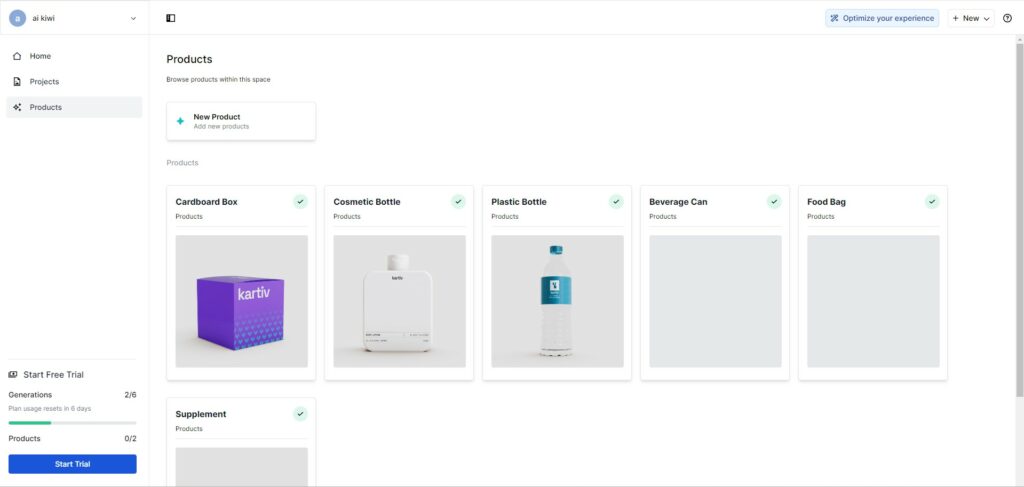Click the 'ai kiwi' workspace name

pyautogui.click(x=44, y=18)
